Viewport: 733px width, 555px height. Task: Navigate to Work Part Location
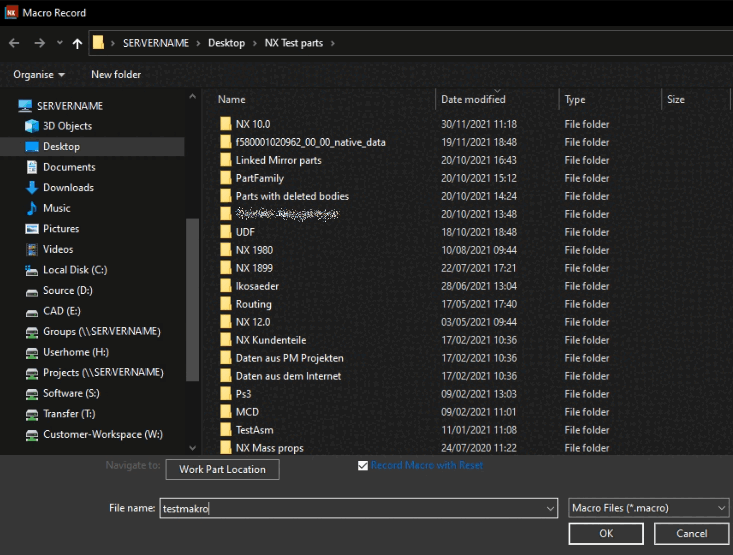pyautogui.click(x=223, y=469)
